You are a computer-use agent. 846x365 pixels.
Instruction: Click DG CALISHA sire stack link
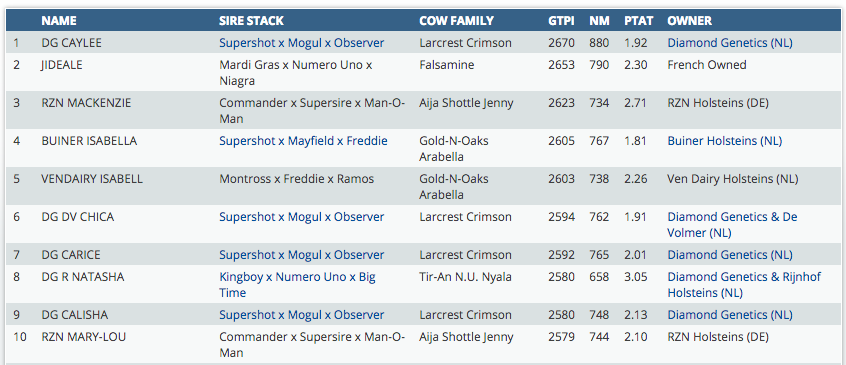302,315
